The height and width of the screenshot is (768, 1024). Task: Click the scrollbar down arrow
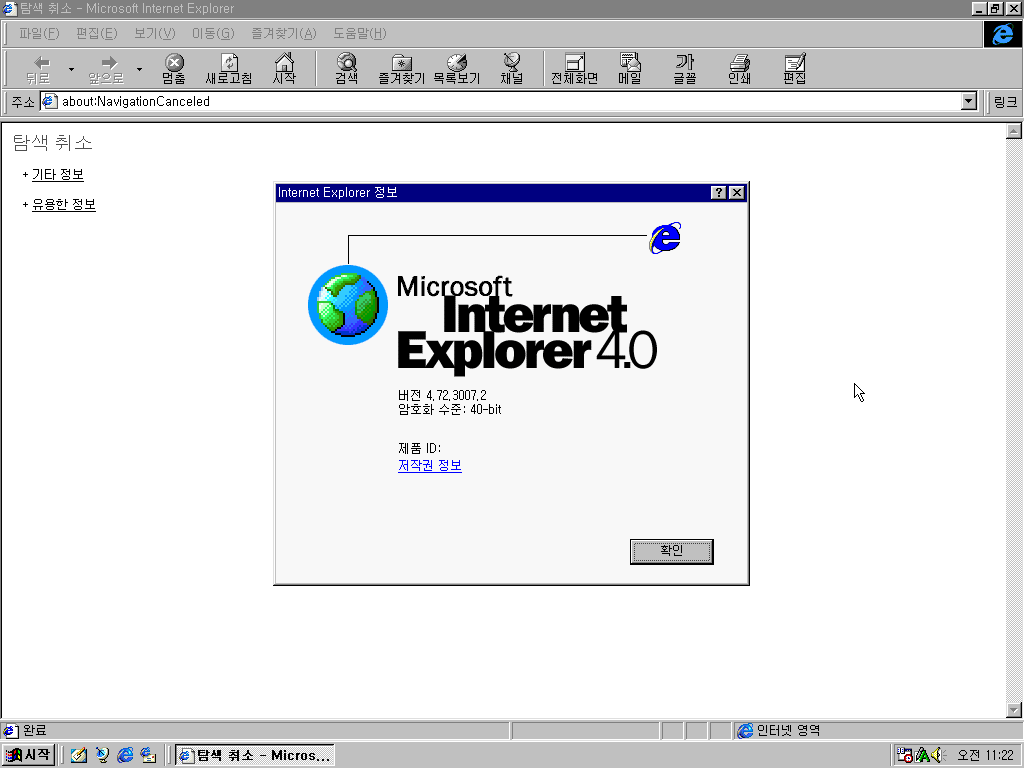[1014, 709]
